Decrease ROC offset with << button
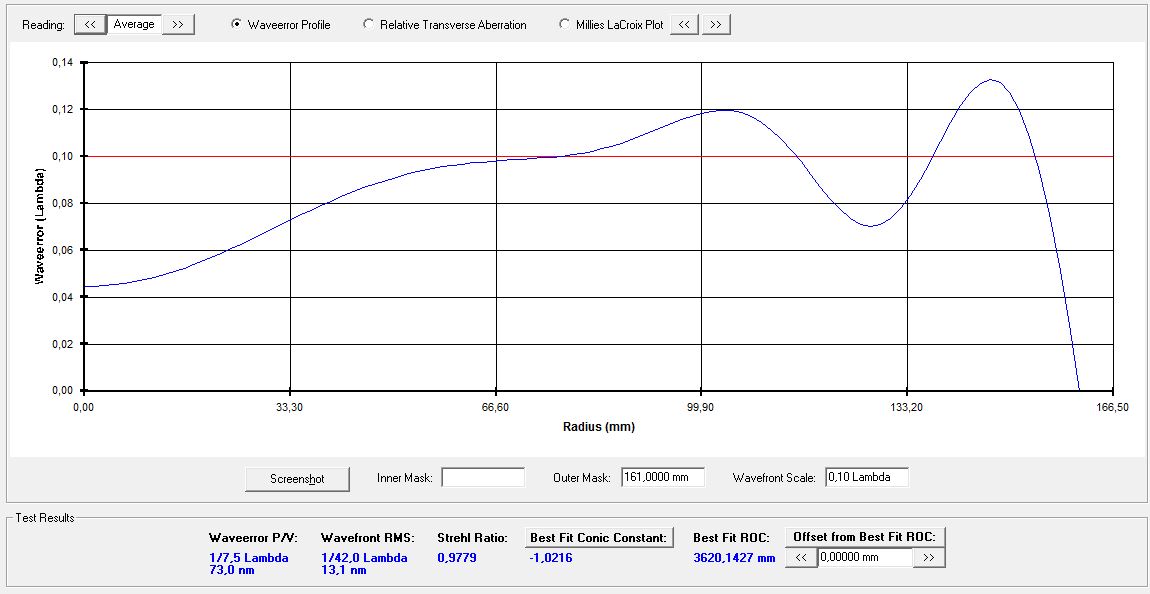 tap(801, 557)
